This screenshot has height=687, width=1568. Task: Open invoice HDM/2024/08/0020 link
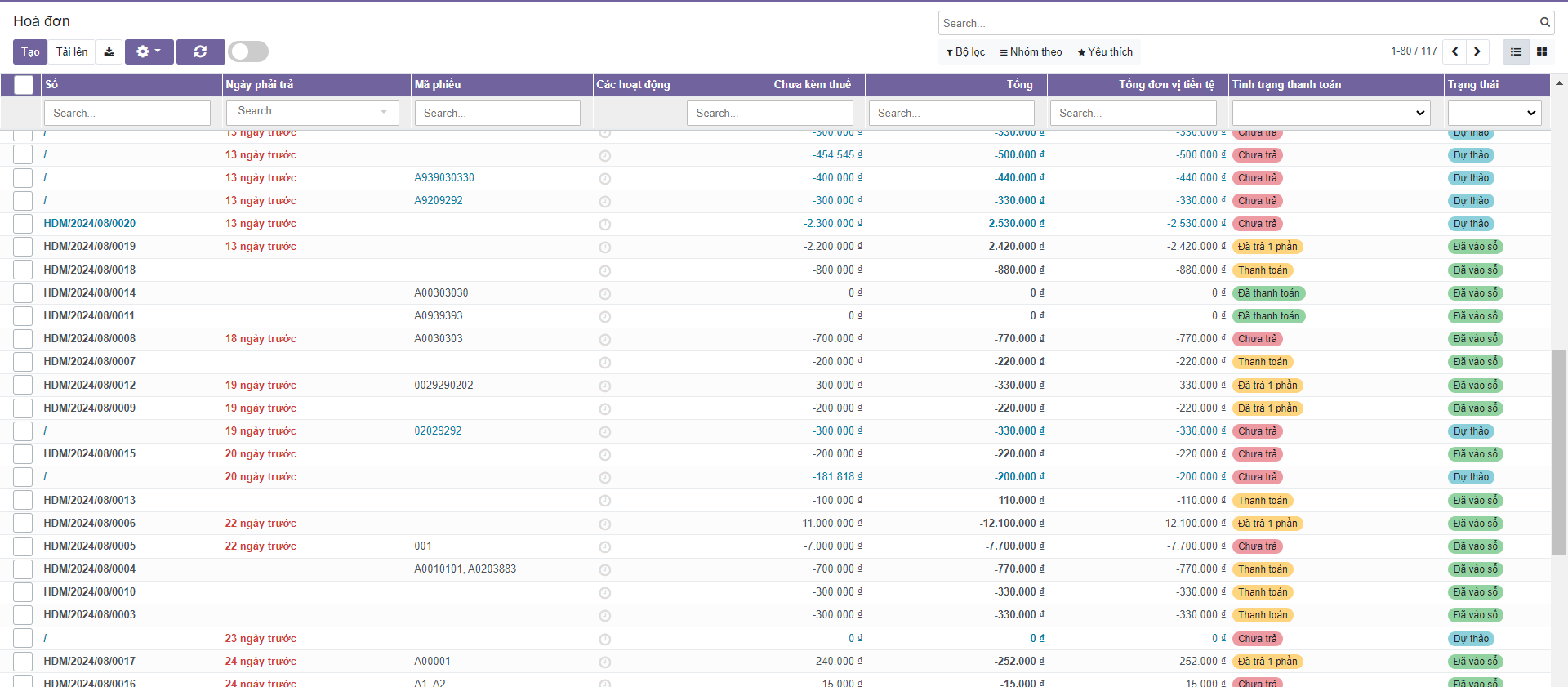[90, 223]
